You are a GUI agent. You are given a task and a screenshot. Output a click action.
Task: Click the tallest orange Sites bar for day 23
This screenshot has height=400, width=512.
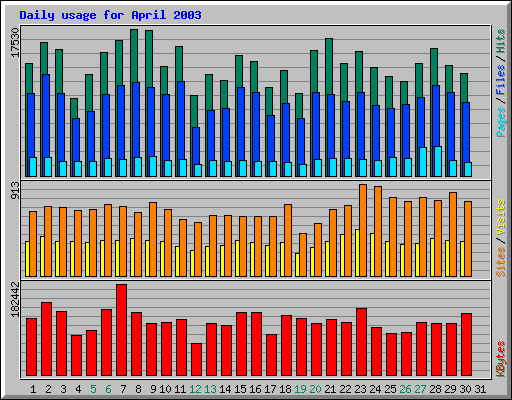click(x=363, y=230)
